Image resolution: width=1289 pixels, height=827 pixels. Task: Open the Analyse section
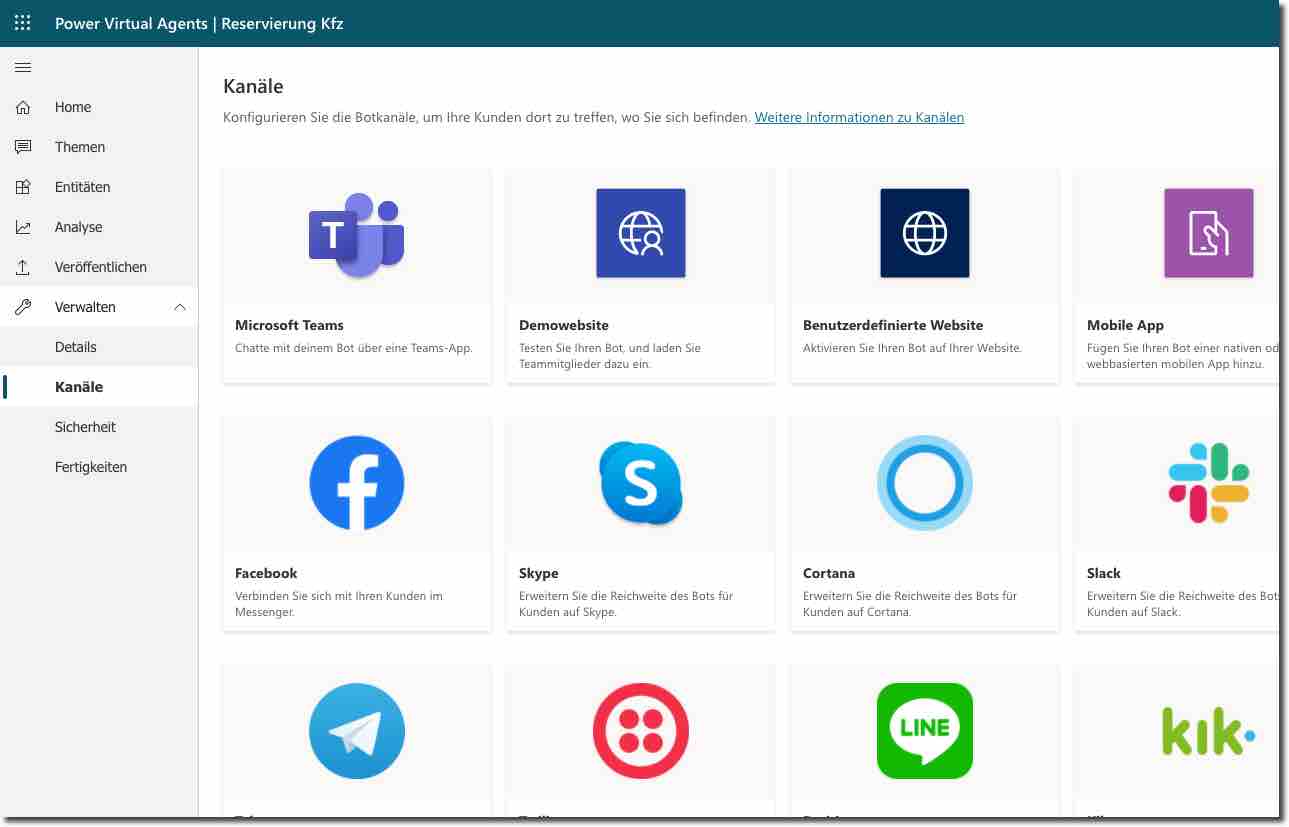tap(78, 227)
